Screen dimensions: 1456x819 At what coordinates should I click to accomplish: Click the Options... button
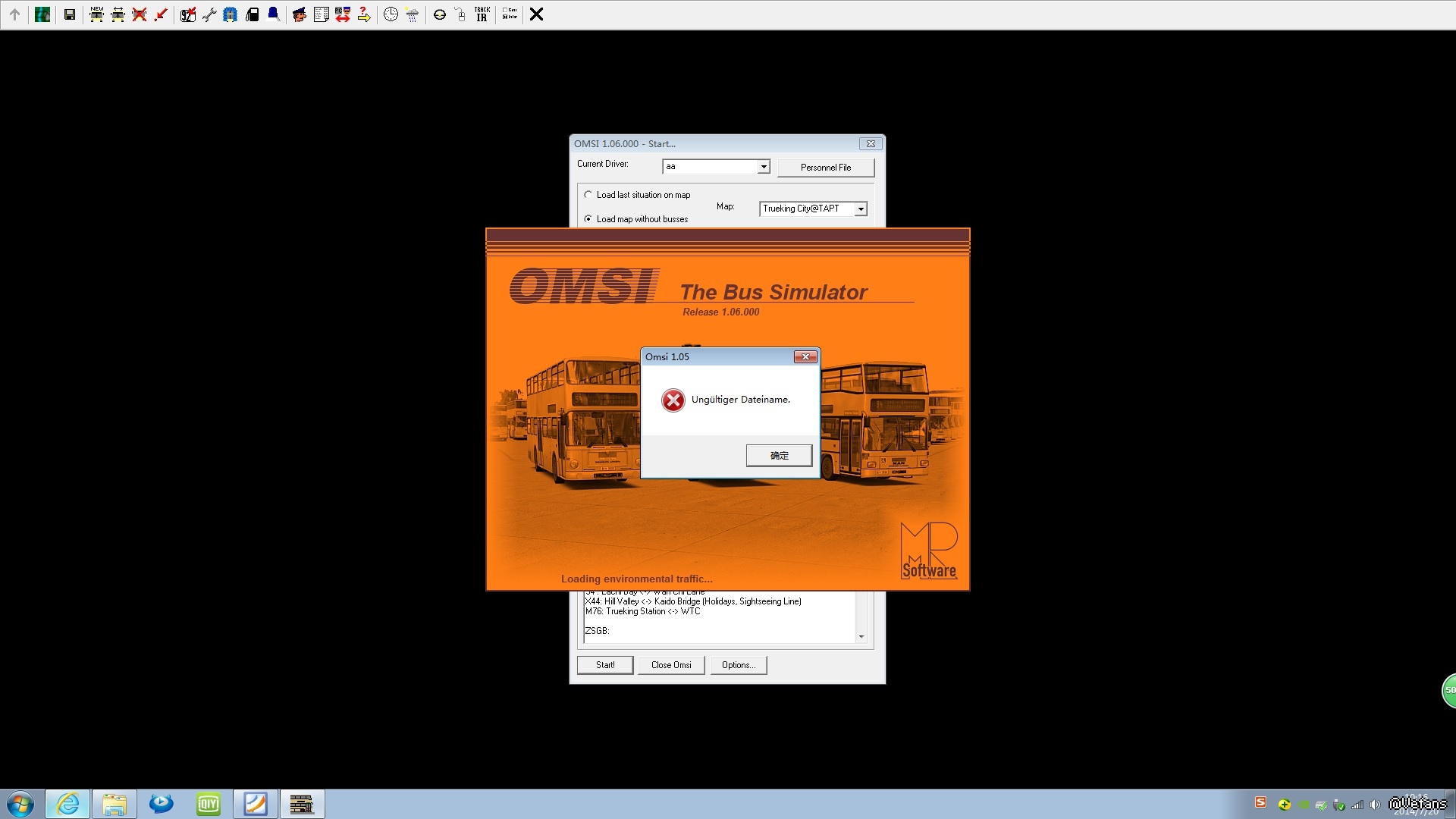pos(738,665)
